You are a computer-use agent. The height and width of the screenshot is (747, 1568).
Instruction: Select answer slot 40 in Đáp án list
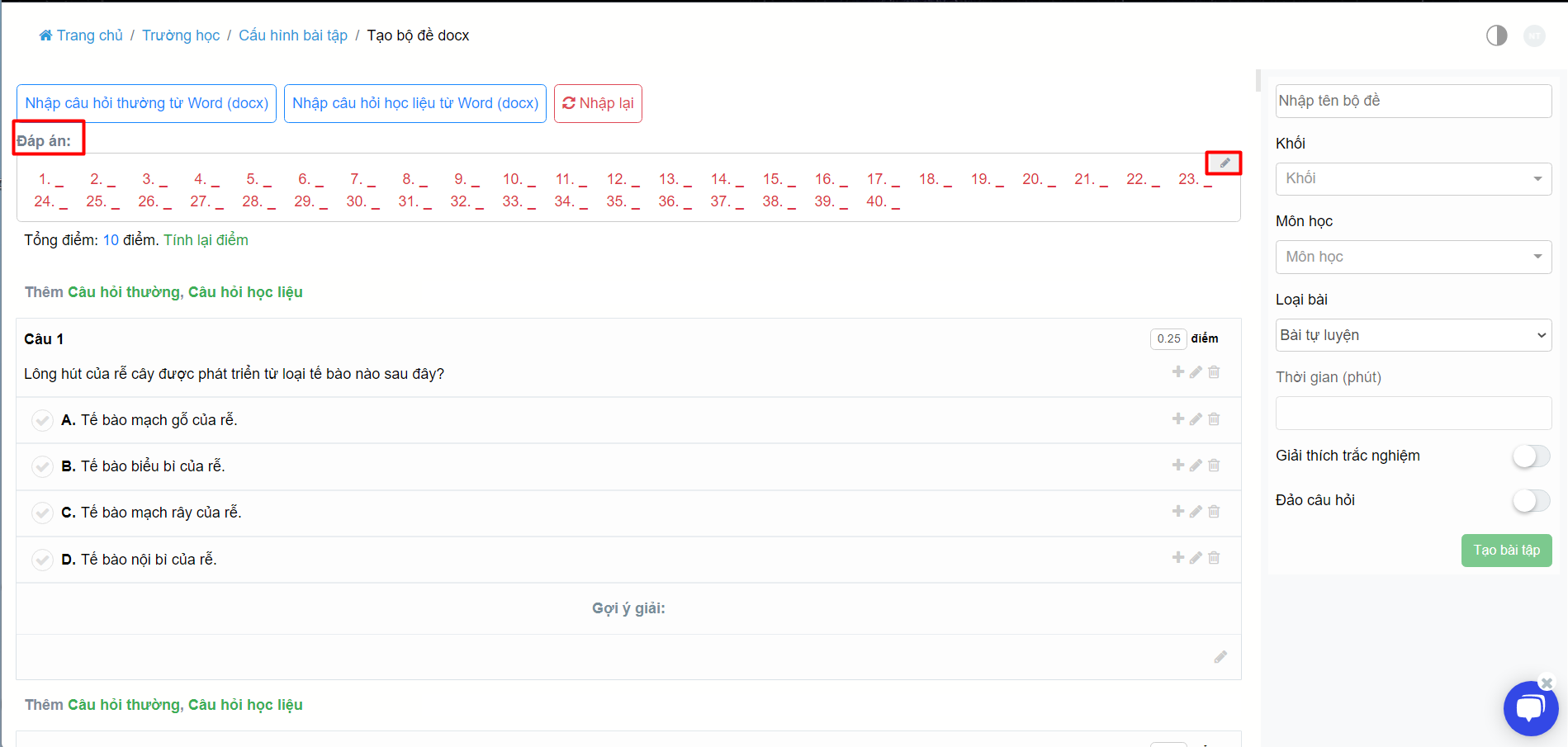click(883, 201)
